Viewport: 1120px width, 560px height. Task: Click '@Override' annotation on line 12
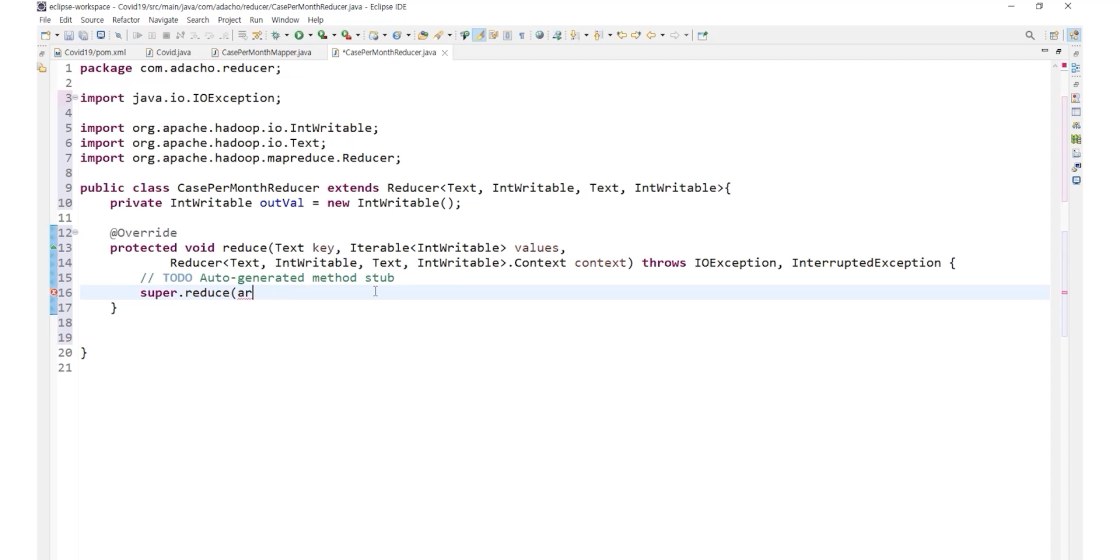pos(143,233)
